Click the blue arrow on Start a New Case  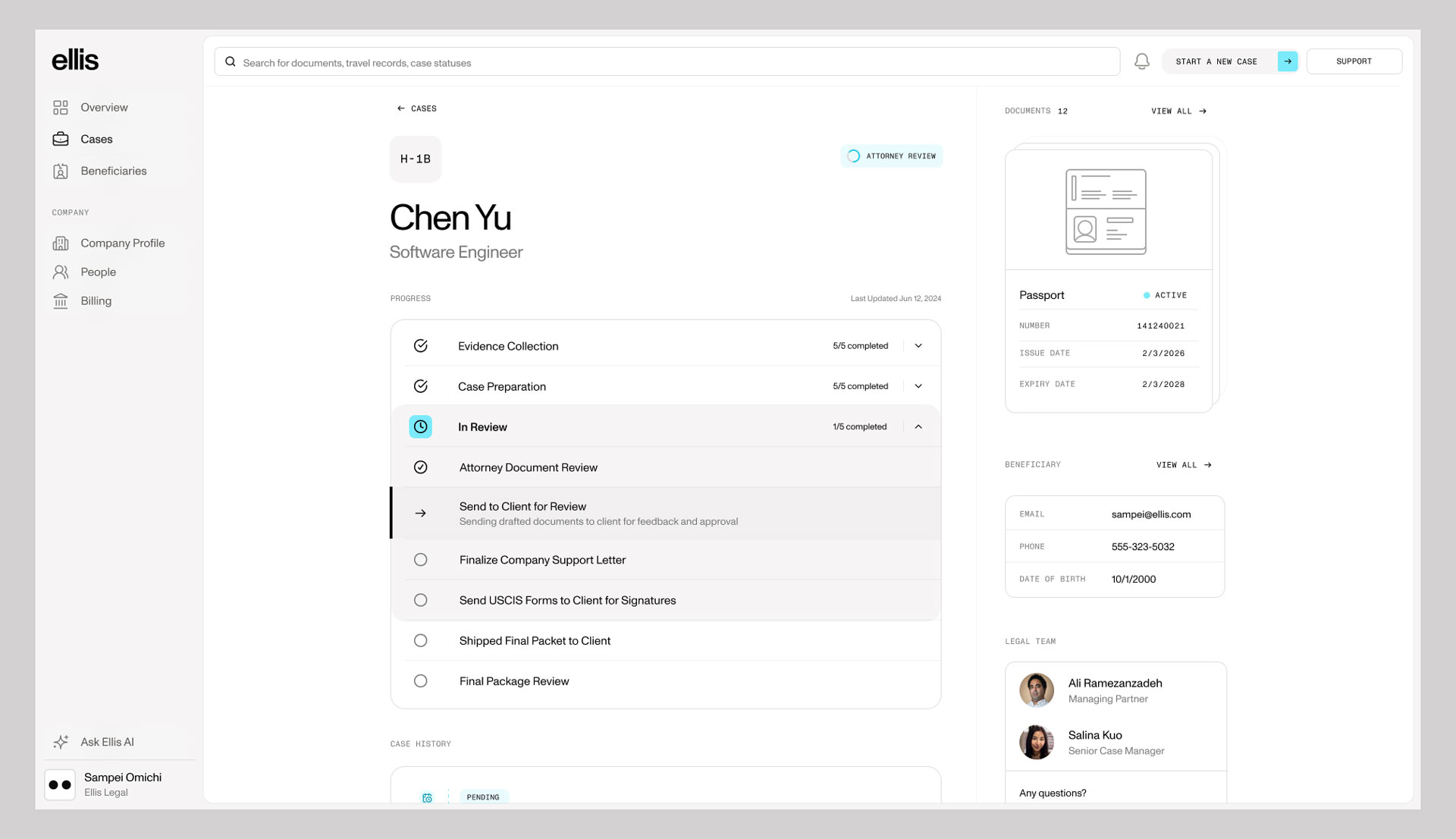coord(1287,61)
